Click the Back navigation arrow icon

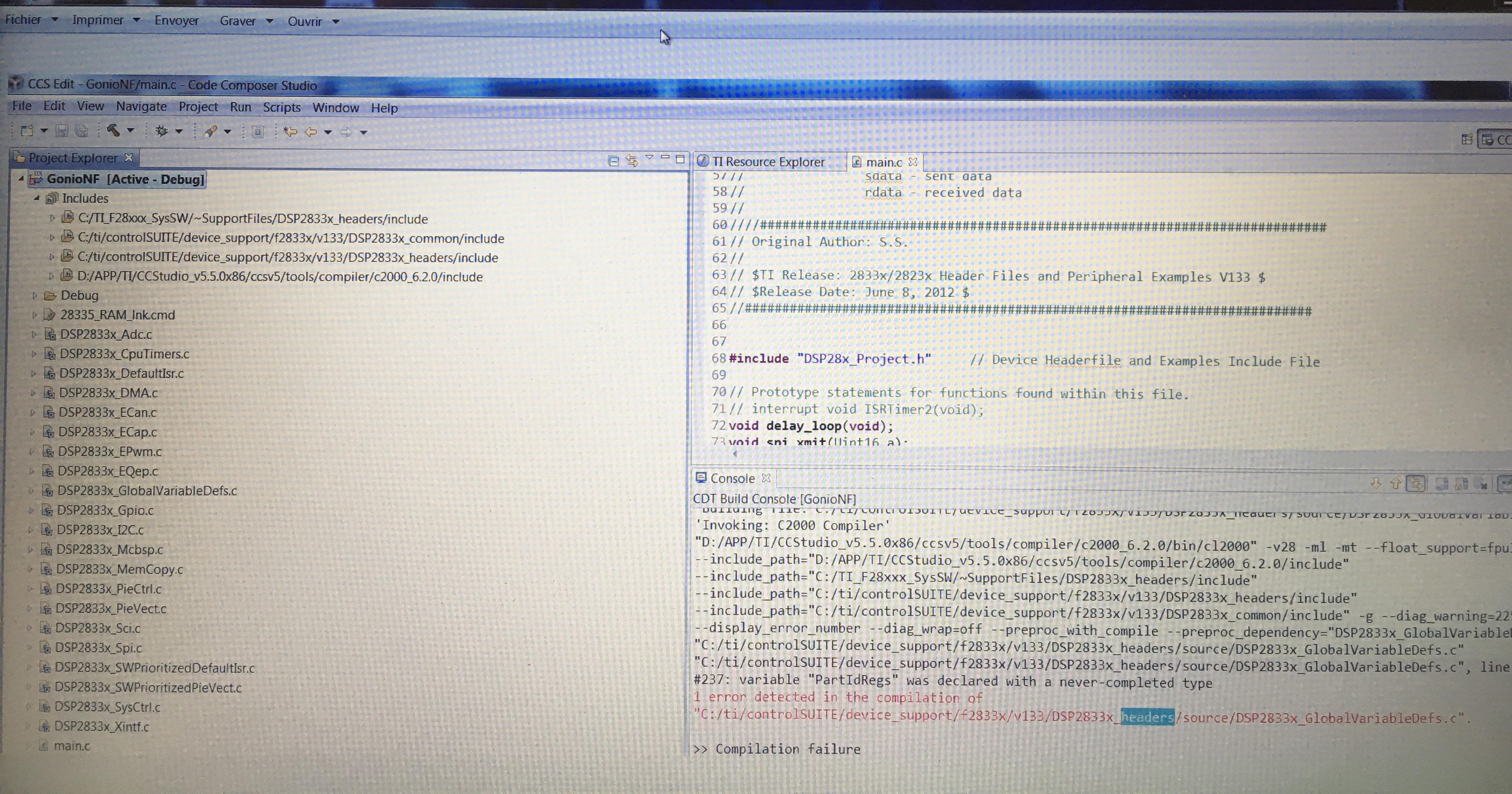pyautogui.click(x=311, y=132)
